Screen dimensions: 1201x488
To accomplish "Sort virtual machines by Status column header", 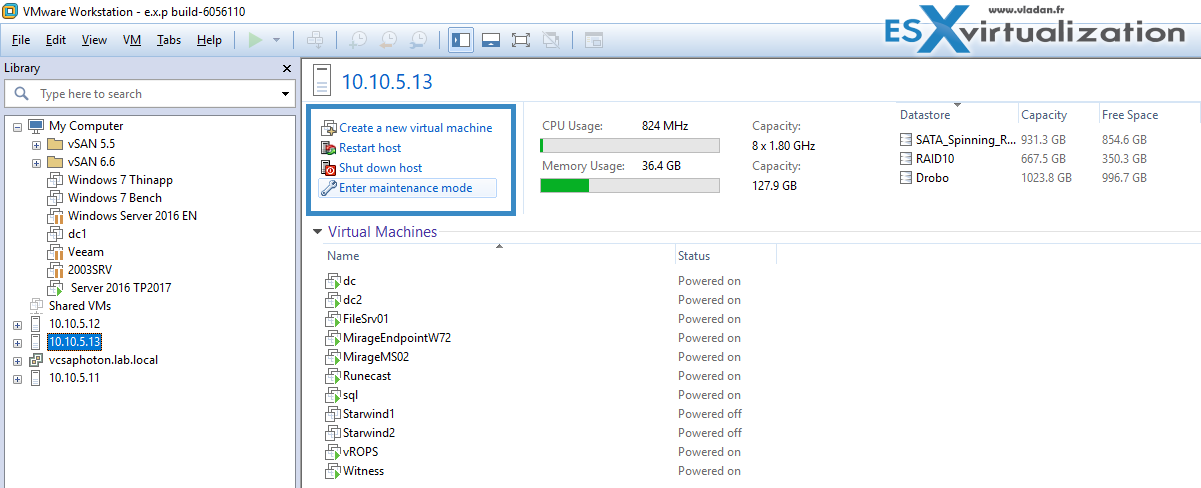I will pos(695,256).
